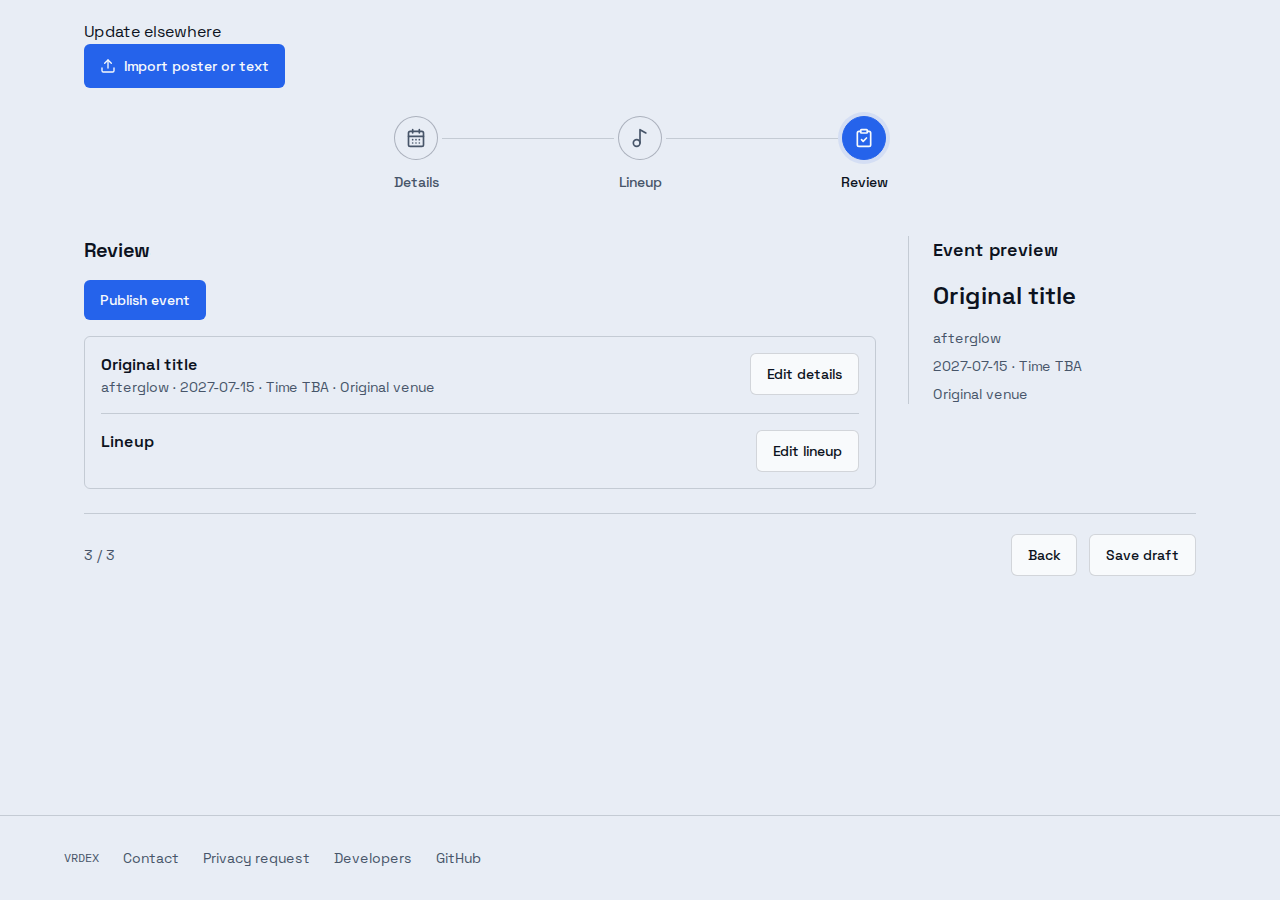Image resolution: width=1280 pixels, height=900 pixels.
Task: Open Edit lineup
Action: click(x=807, y=451)
